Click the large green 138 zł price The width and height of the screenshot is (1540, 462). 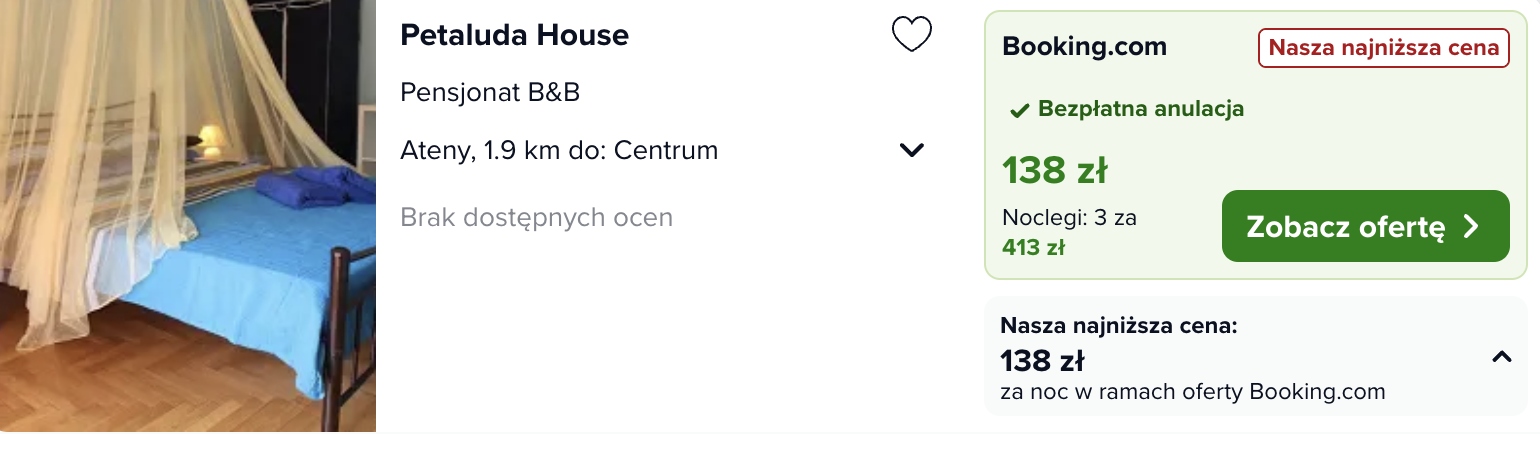point(1055,171)
